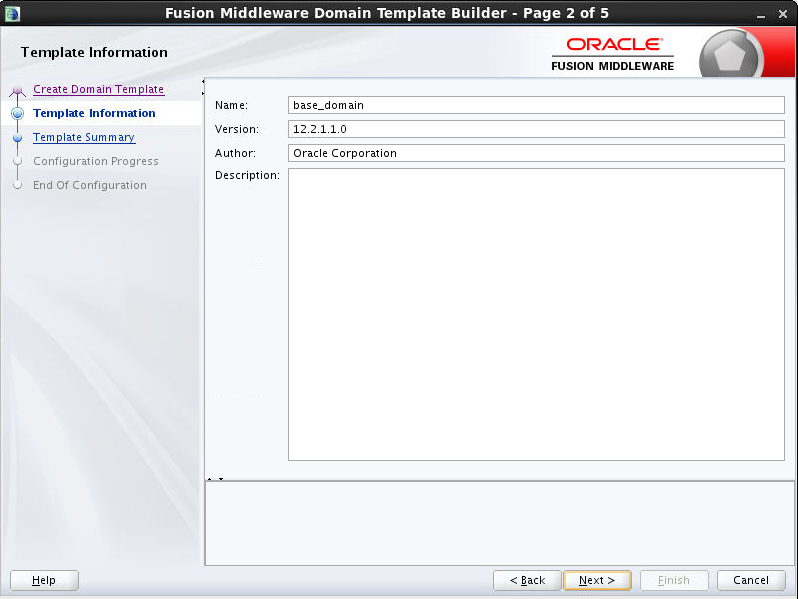Click the lower message panel area
This screenshot has height=599, width=798.
pos(499,523)
